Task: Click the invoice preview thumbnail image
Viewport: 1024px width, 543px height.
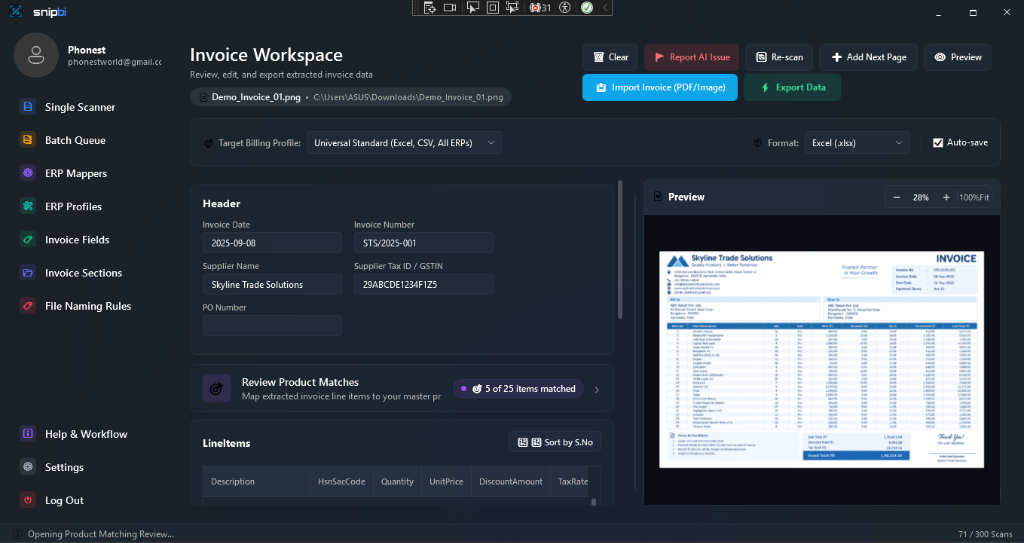Action: click(x=822, y=359)
